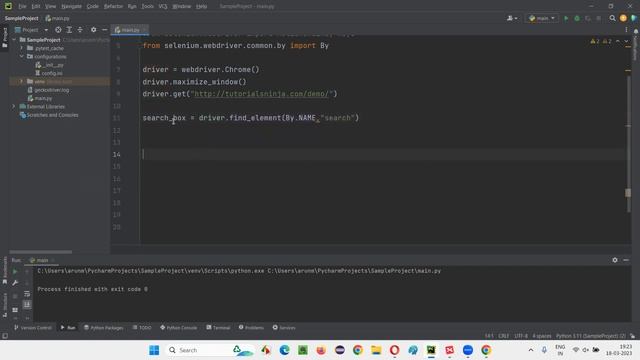Screen dimensions: 640x360
Task: Expand all items in Project panel
Action: coord(69,30)
